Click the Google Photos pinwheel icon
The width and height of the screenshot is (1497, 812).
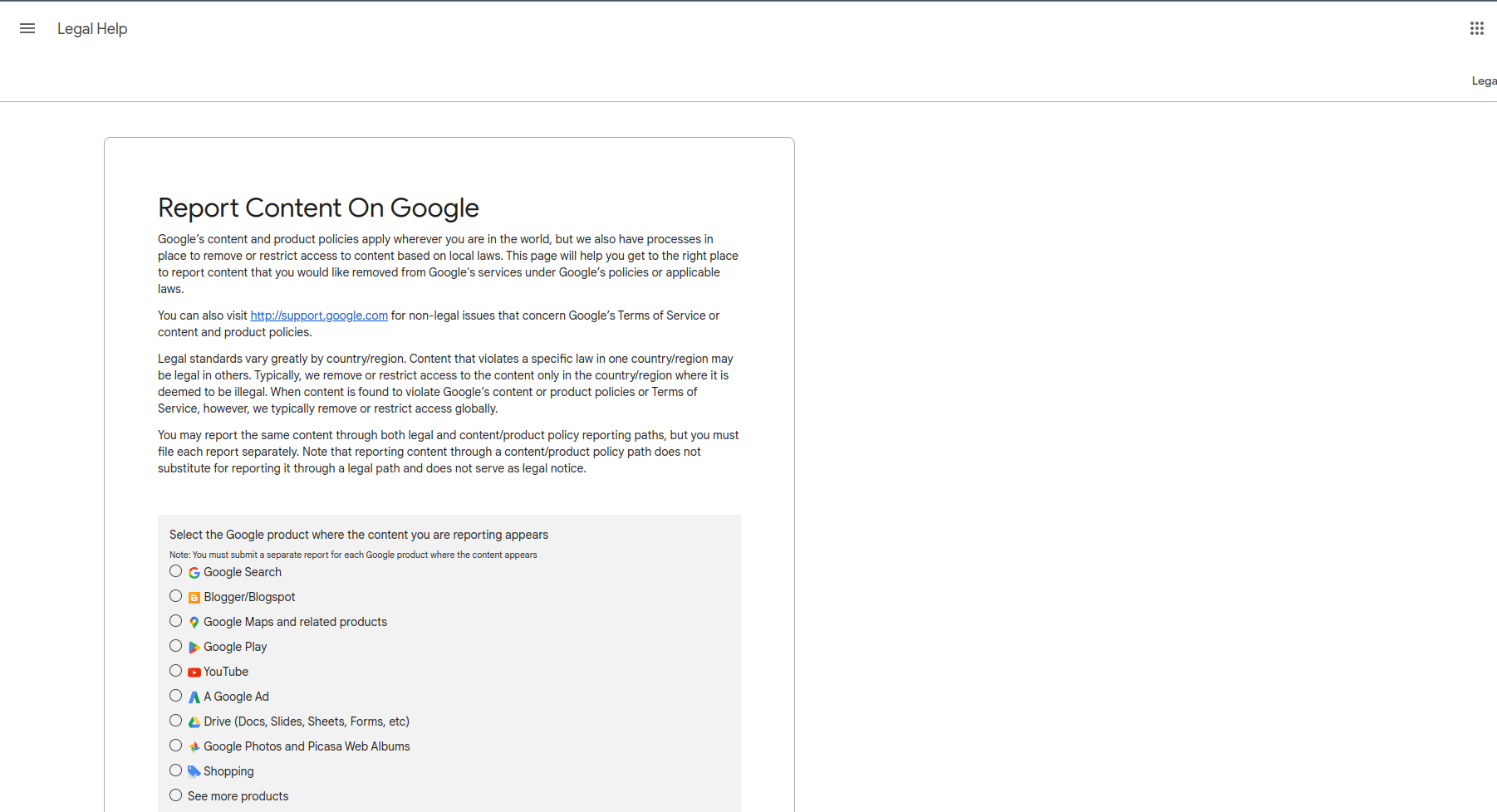[194, 747]
